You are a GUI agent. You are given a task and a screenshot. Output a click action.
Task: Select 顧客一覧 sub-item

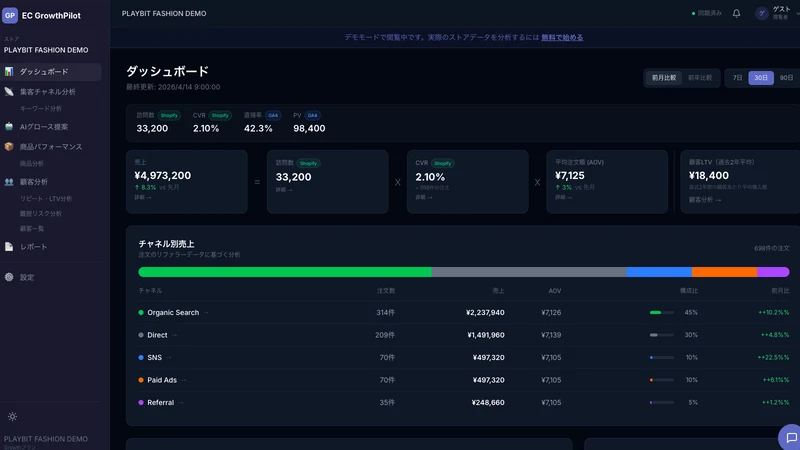coord(32,229)
